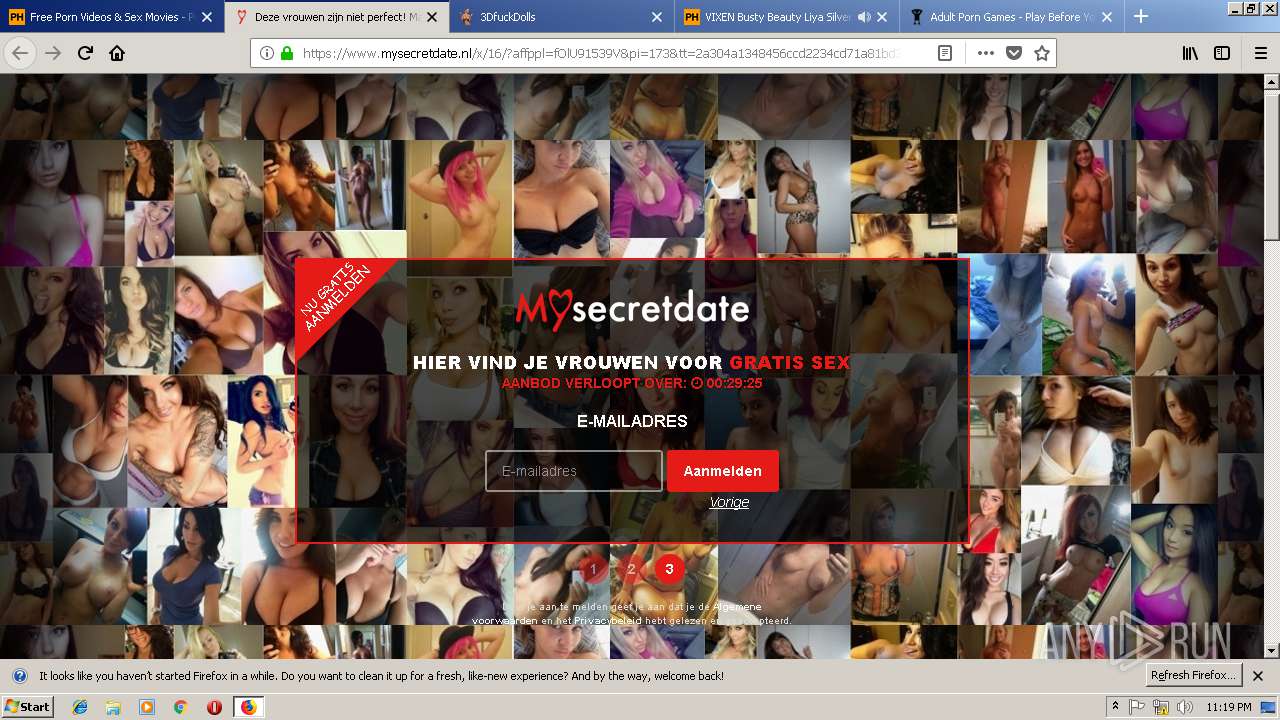
Task: Select step 3 circle indicator
Action: pyautogui.click(x=669, y=569)
